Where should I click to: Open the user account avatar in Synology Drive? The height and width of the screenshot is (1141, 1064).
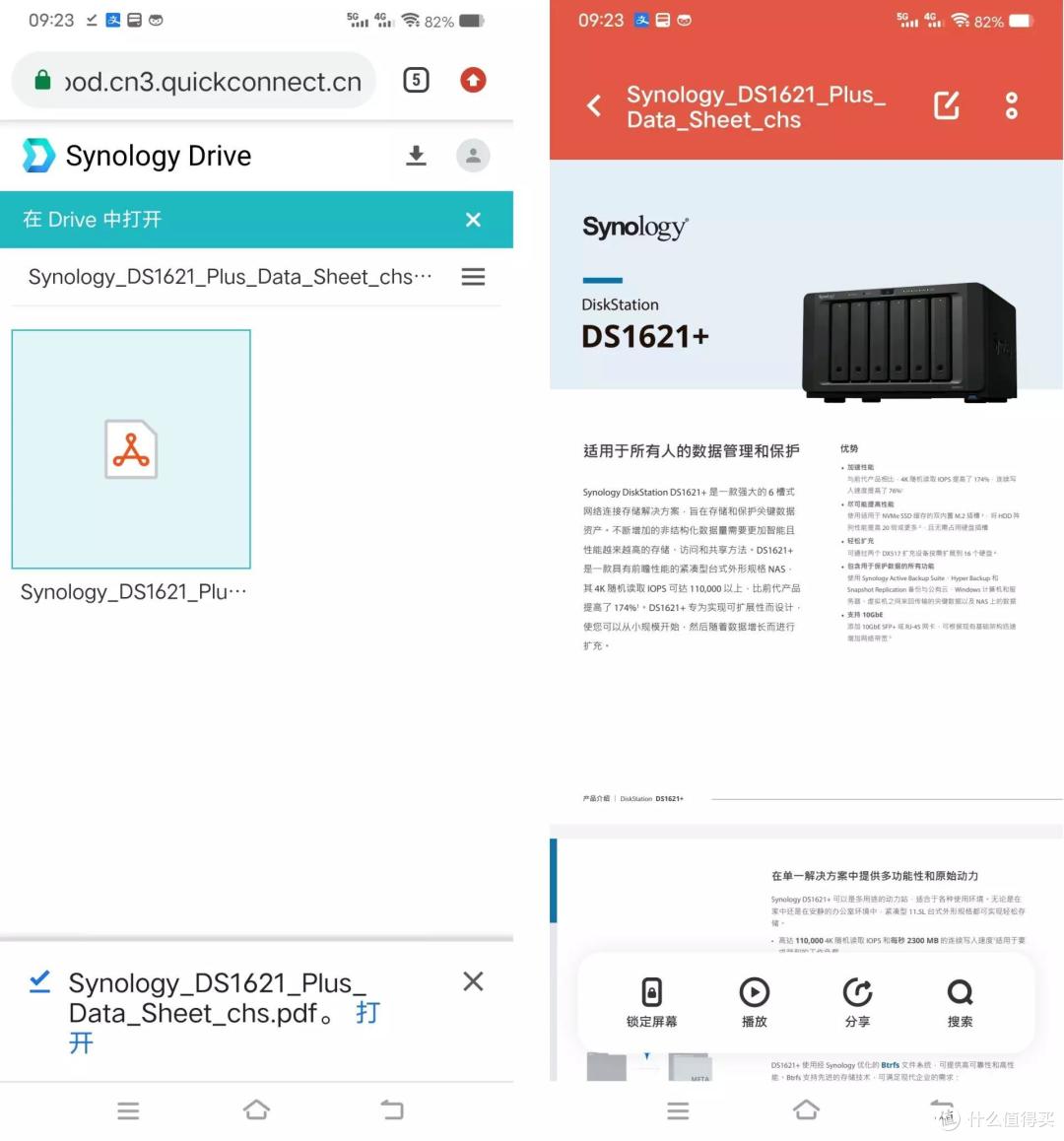(x=473, y=155)
